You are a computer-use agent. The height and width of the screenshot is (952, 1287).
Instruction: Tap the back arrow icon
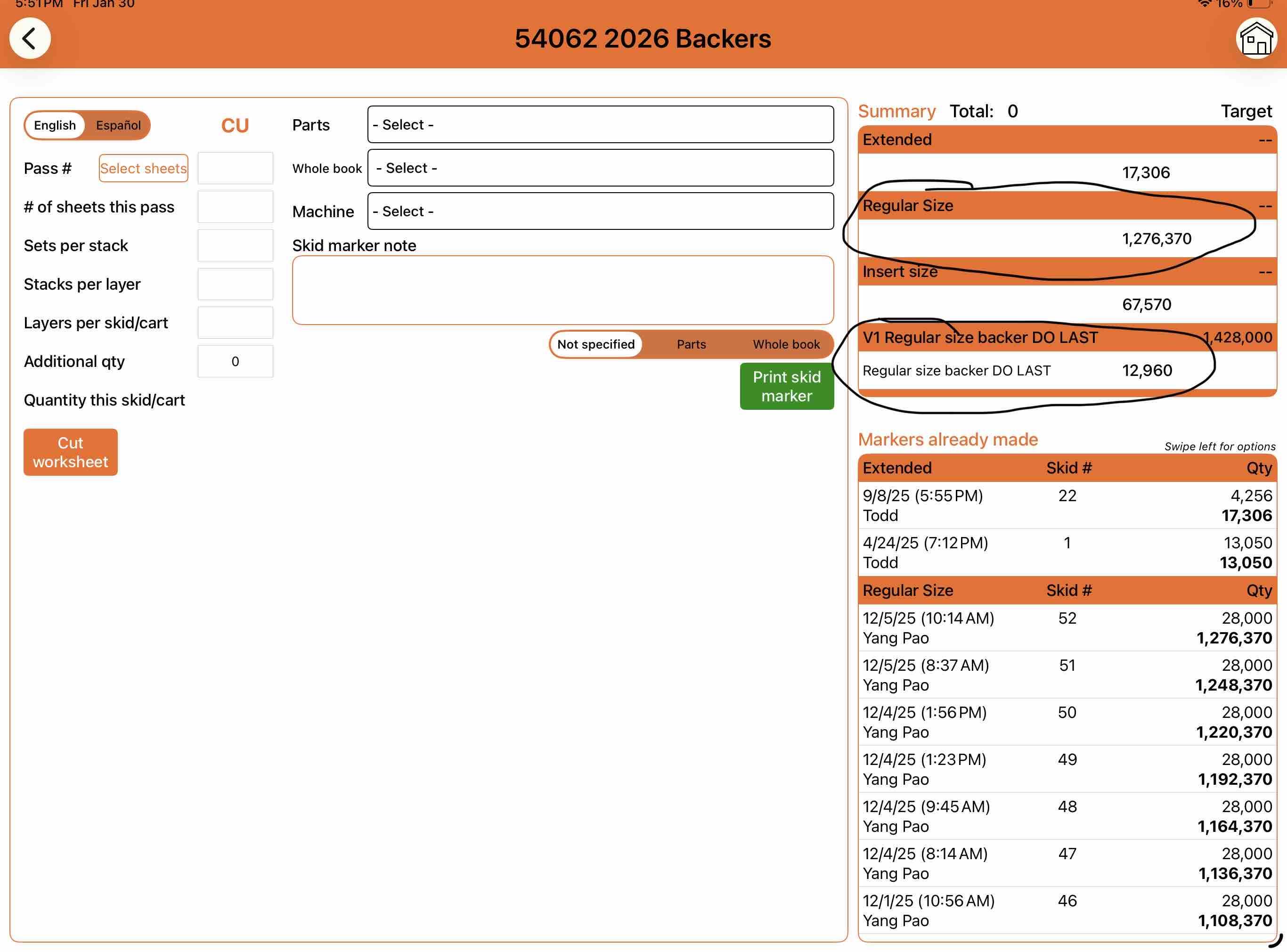[x=30, y=39]
